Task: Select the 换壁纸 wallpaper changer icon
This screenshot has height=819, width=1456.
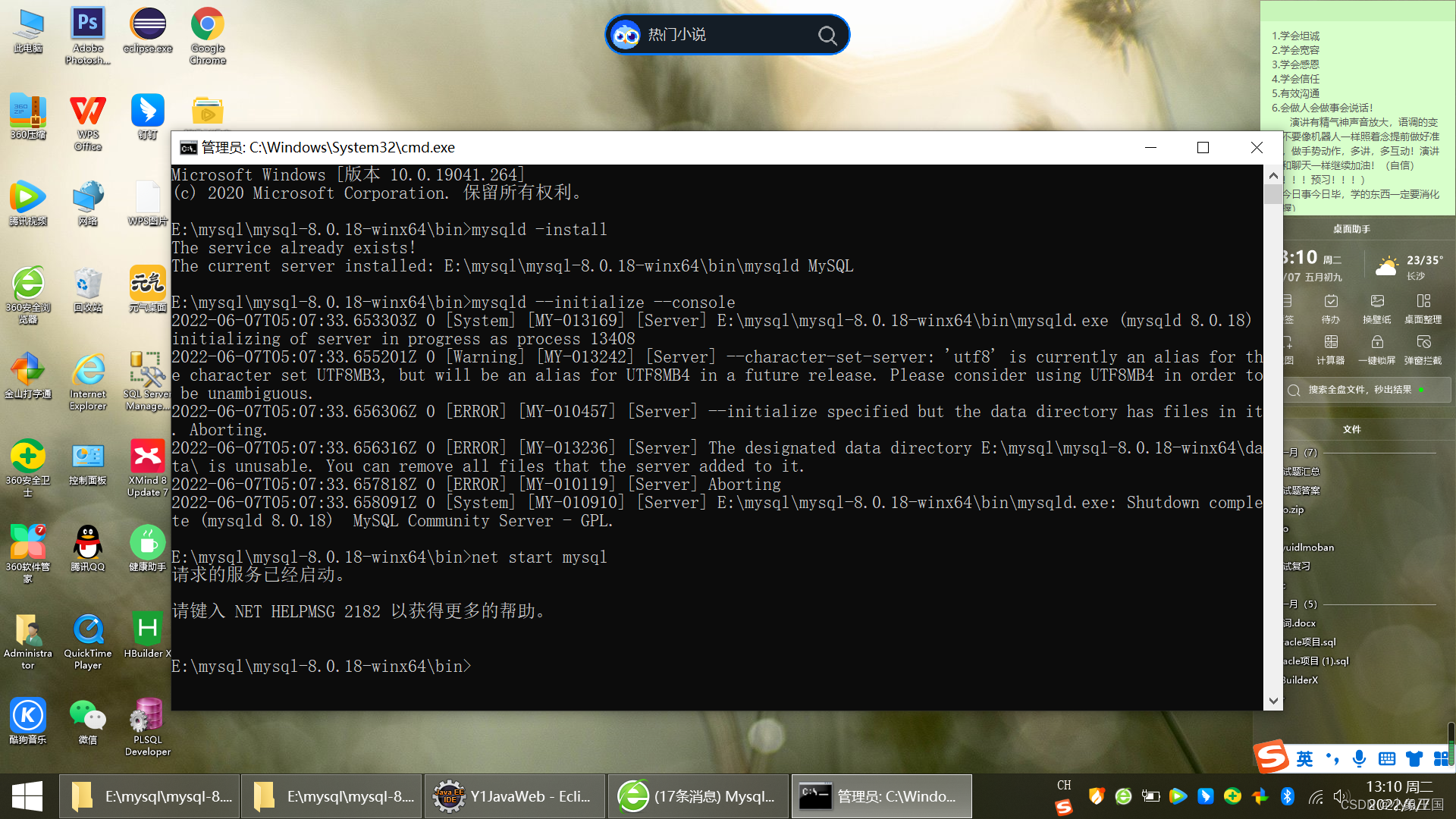Action: [1376, 308]
